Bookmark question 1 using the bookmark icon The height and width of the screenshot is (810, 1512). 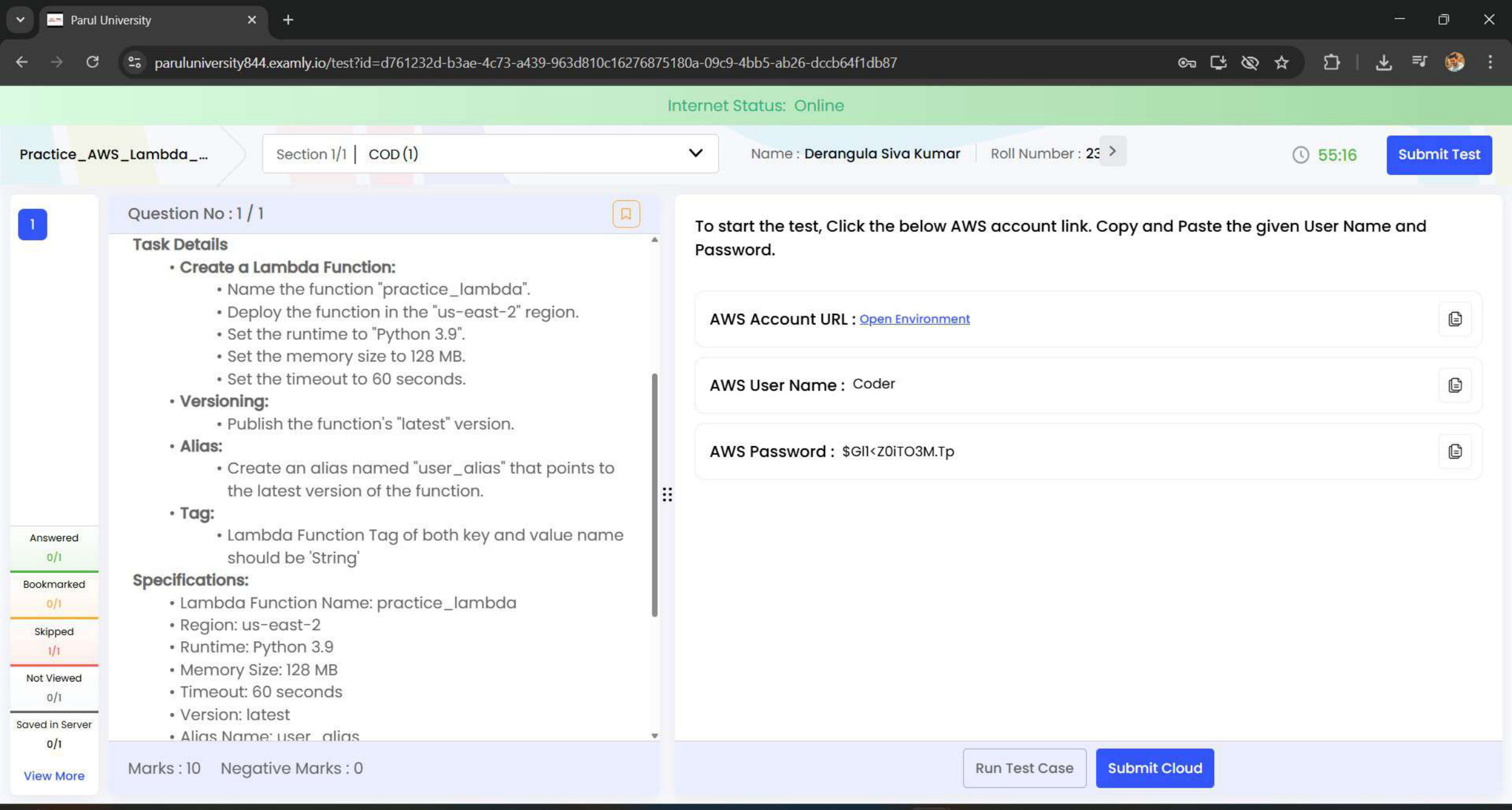click(x=626, y=214)
